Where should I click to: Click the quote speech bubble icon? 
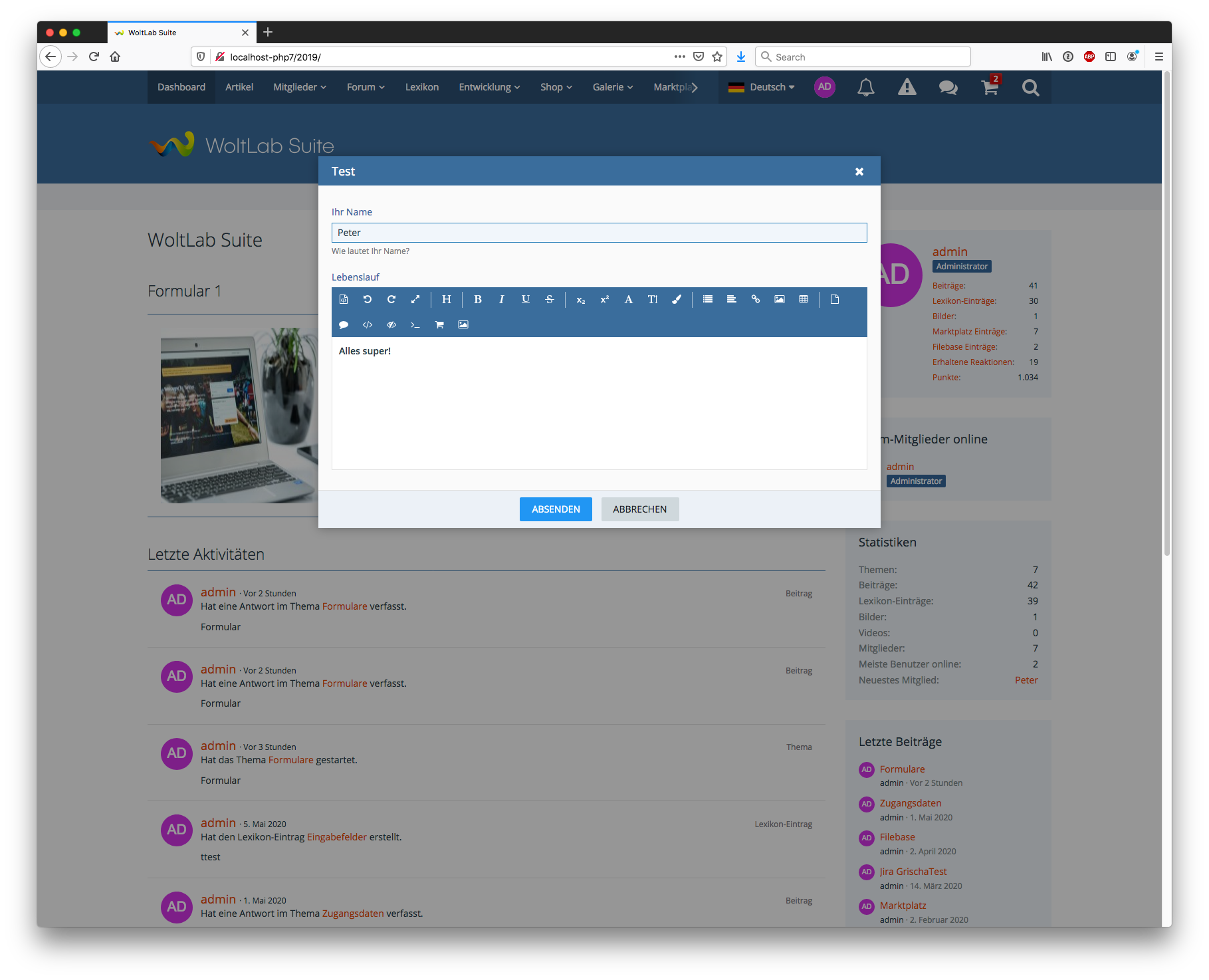[x=344, y=324]
